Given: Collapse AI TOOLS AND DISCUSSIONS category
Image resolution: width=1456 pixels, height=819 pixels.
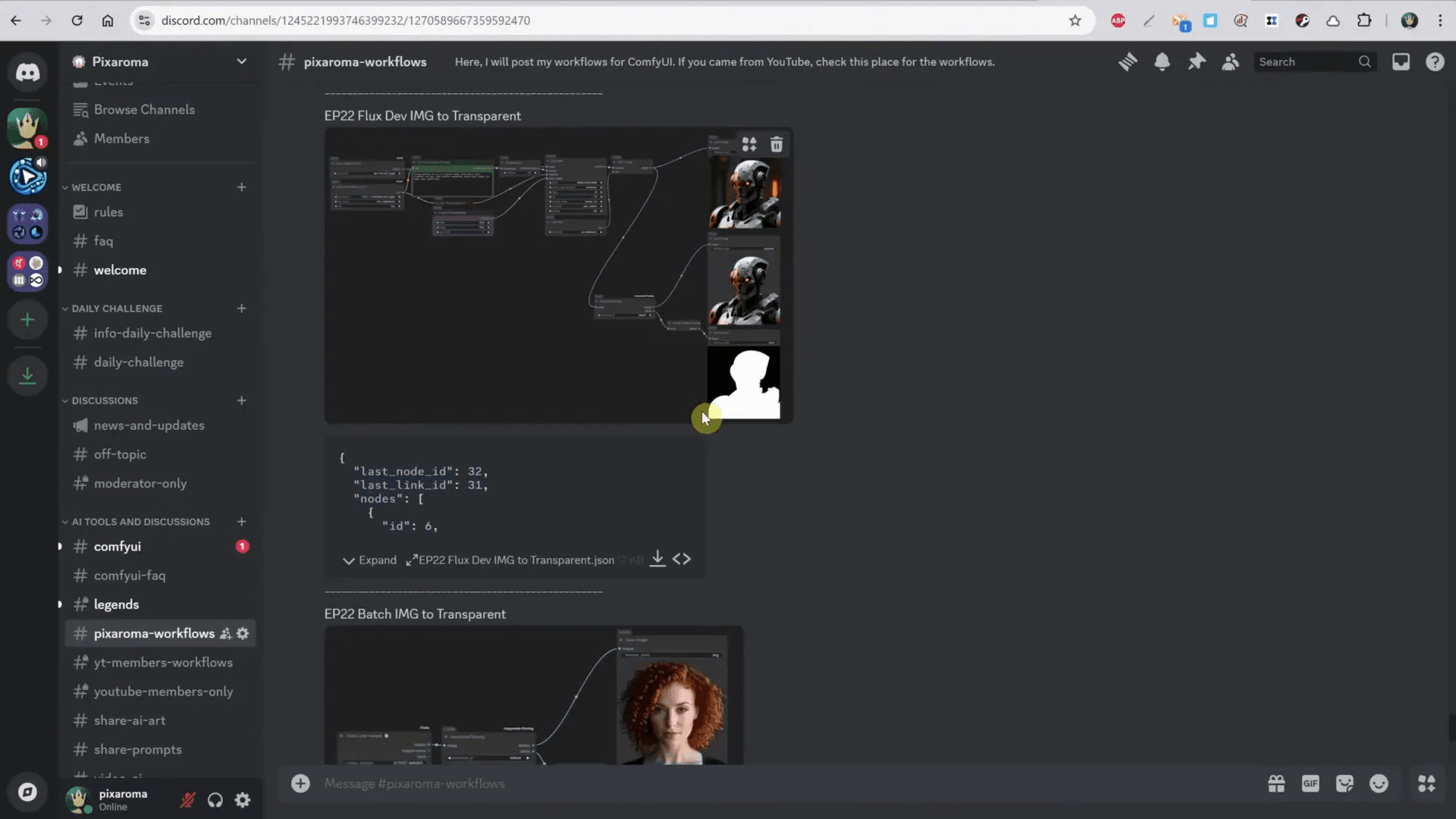Looking at the screenshot, I should [x=136, y=522].
